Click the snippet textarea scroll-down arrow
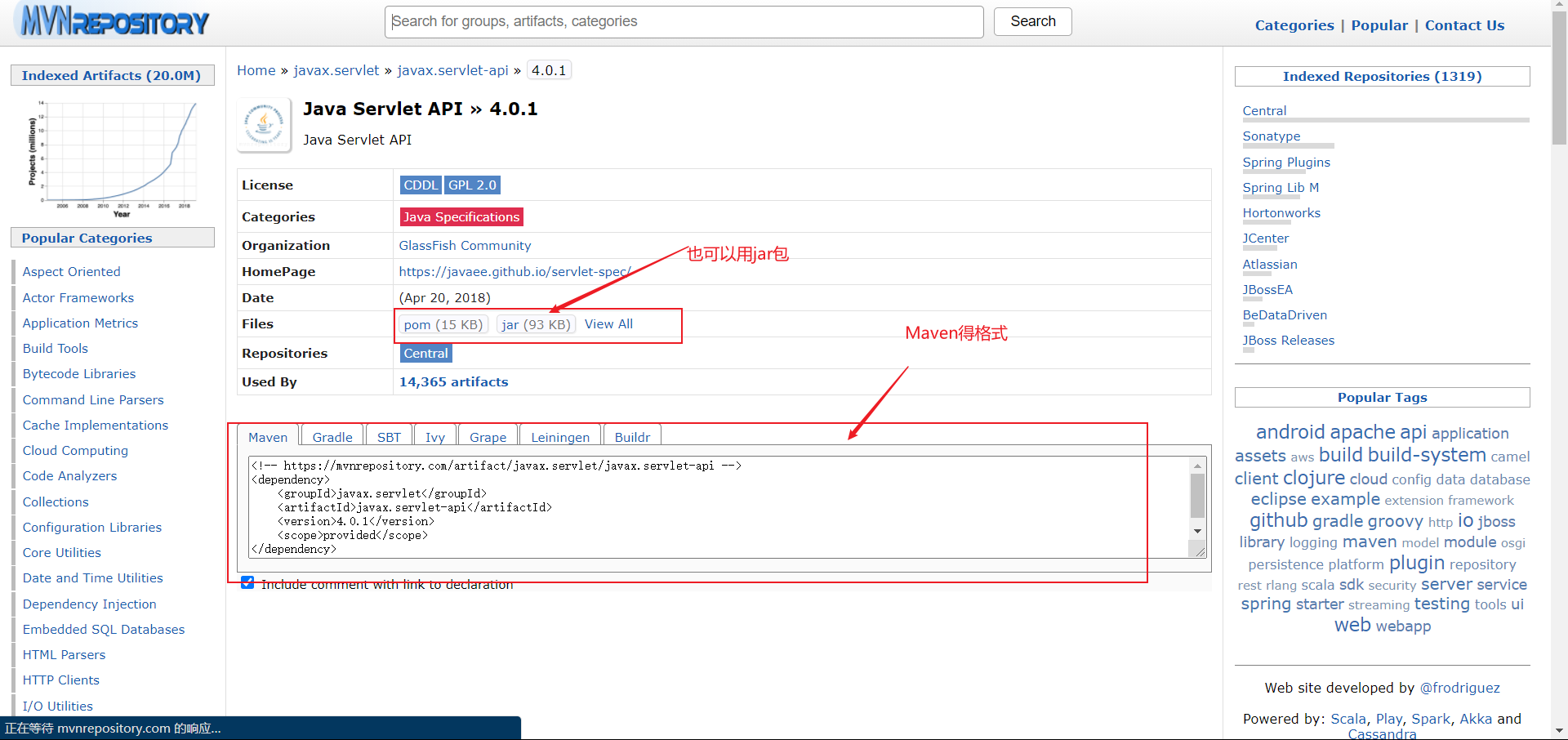The image size is (1568, 740). [1197, 531]
